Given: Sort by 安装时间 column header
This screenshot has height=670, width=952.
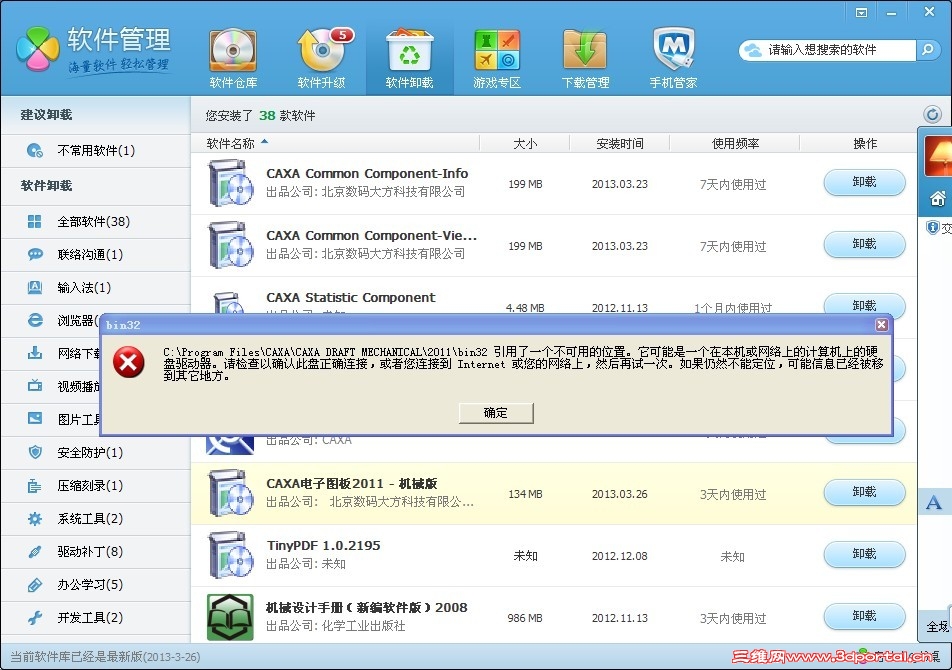Looking at the screenshot, I should 619,144.
